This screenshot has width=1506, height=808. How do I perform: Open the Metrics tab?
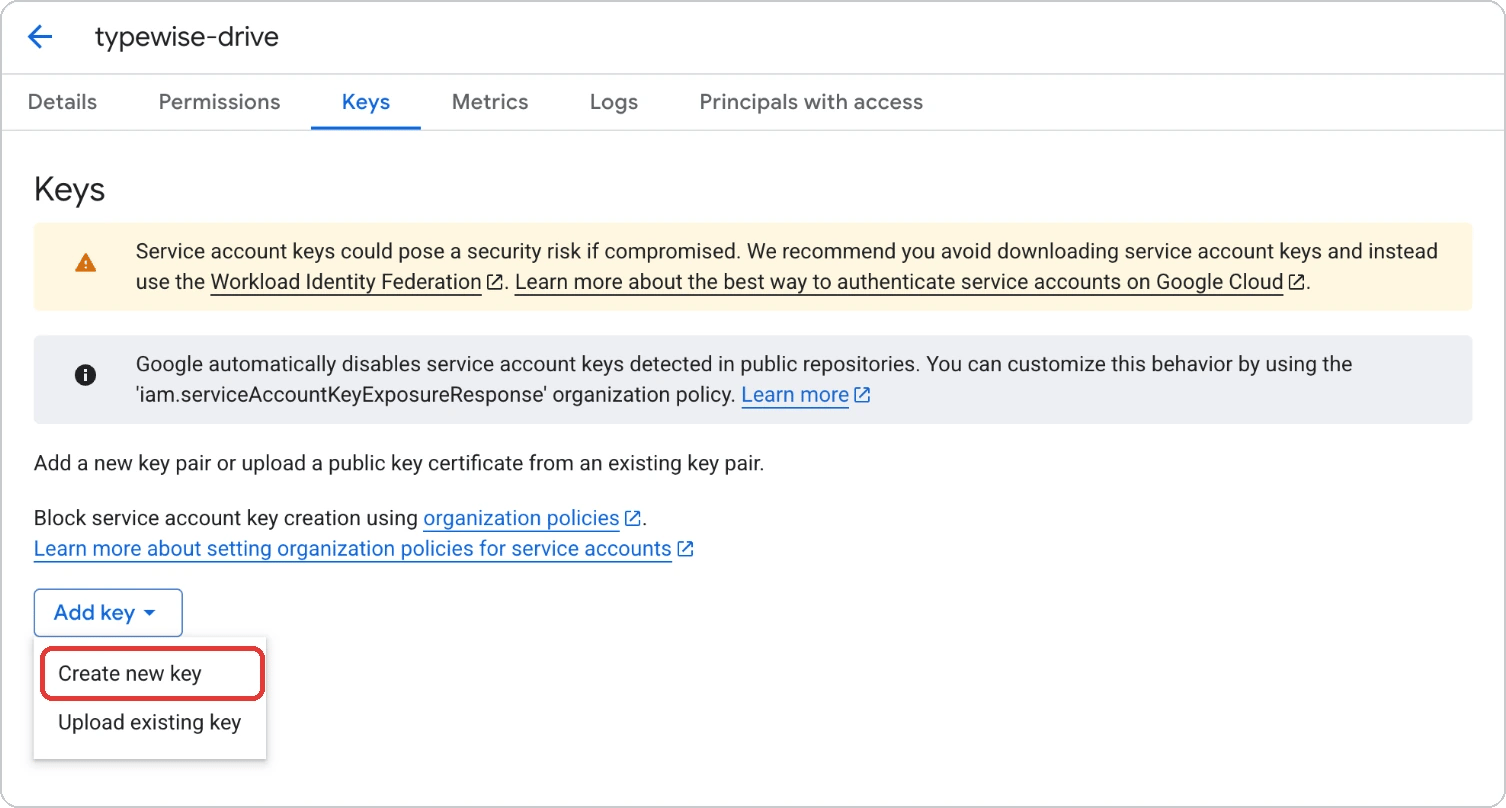click(490, 102)
